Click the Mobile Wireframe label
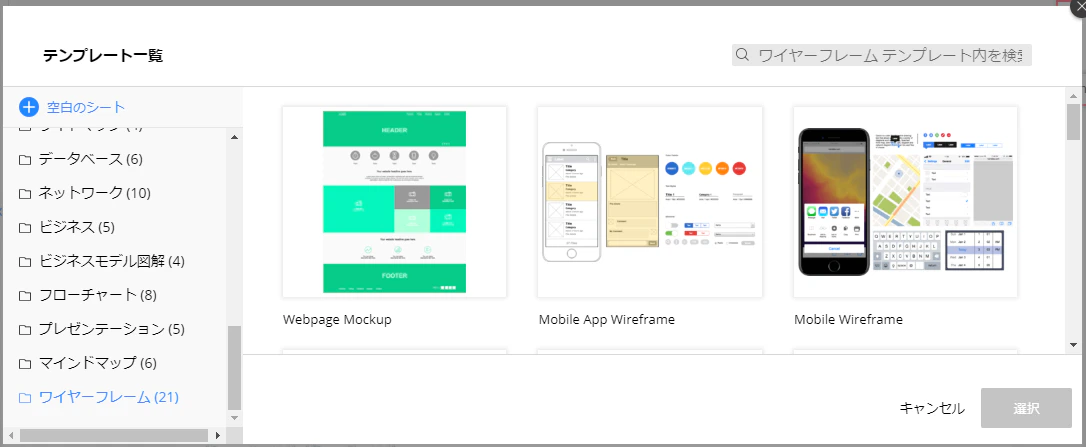This screenshot has width=1086, height=447. pyautogui.click(x=848, y=319)
